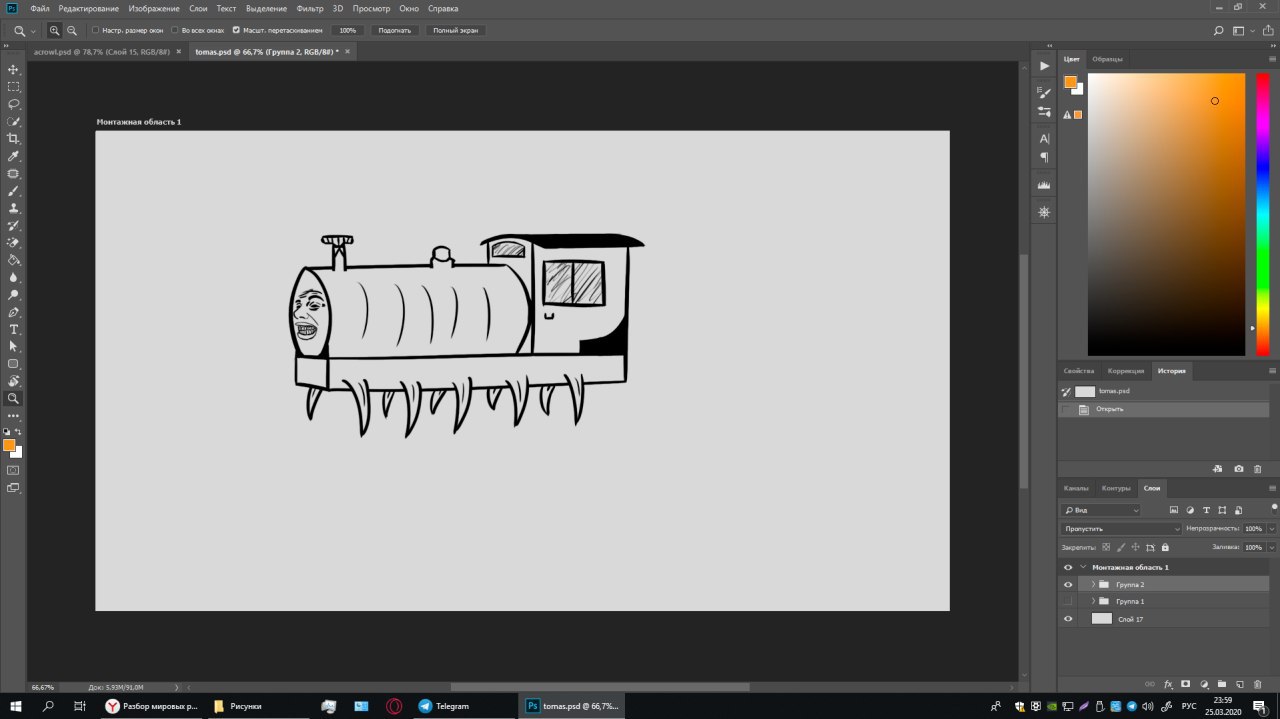Select the Blur tool
This screenshot has height=719, width=1280.
tap(14, 277)
